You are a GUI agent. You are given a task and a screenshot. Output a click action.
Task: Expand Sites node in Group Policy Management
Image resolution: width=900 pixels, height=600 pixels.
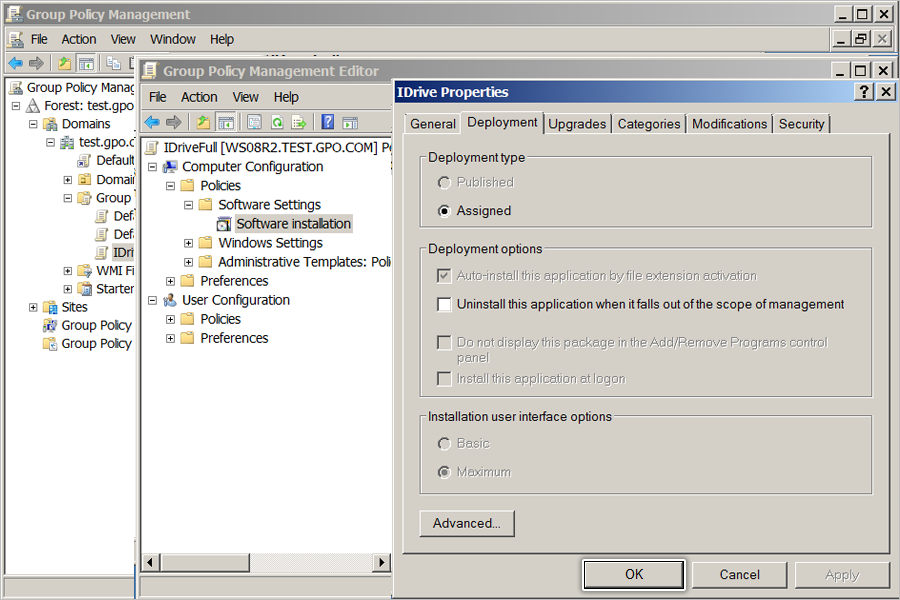[x=33, y=307]
